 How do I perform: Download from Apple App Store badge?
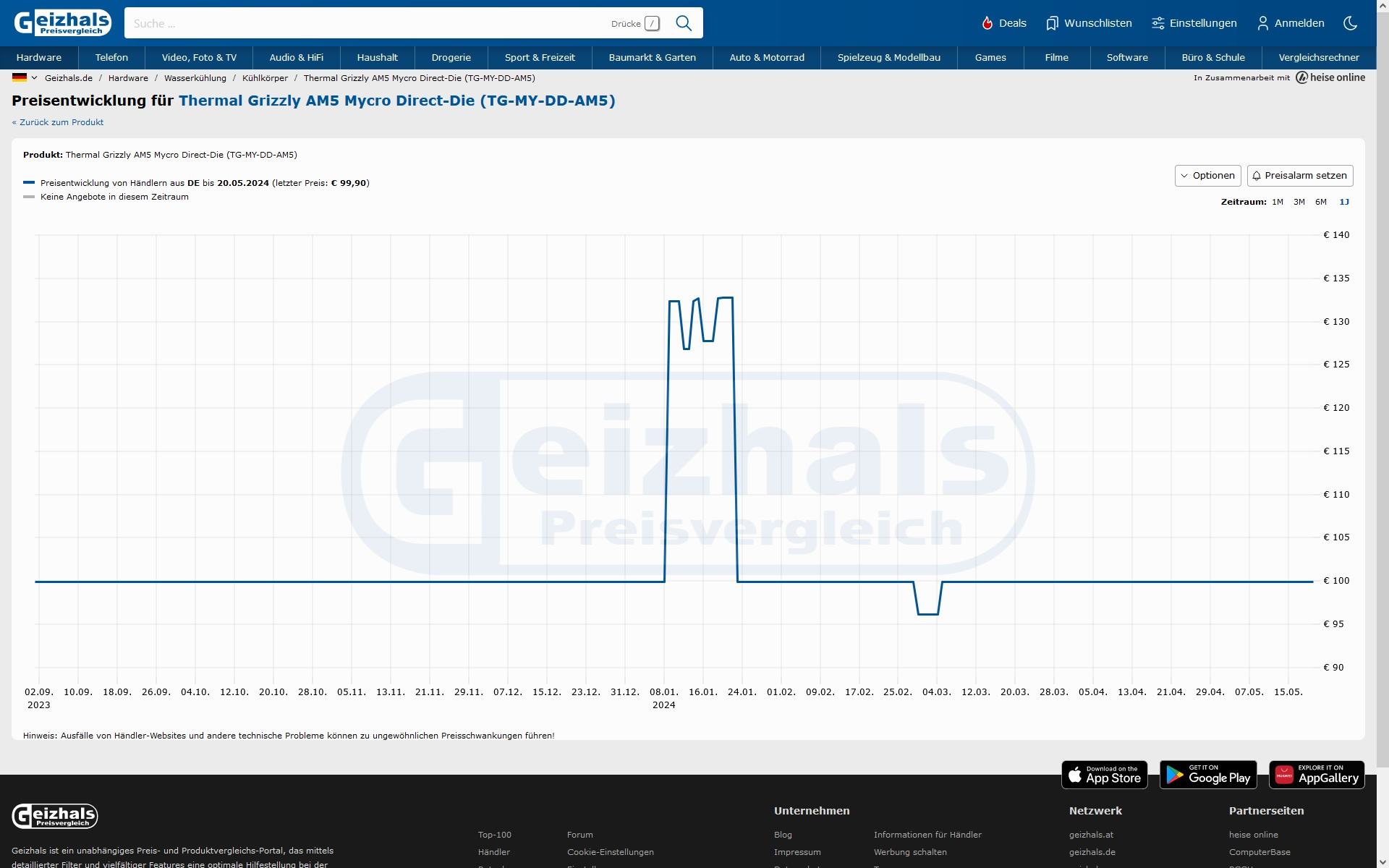pos(1104,775)
